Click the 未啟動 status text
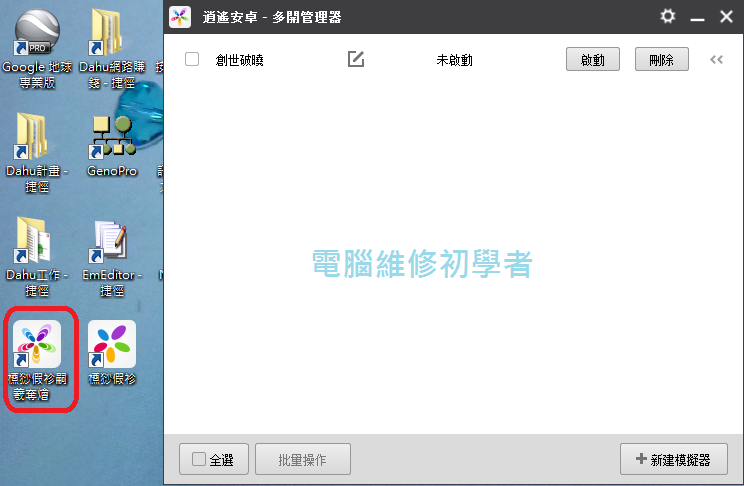The width and height of the screenshot is (744, 486). [x=454, y=60]
